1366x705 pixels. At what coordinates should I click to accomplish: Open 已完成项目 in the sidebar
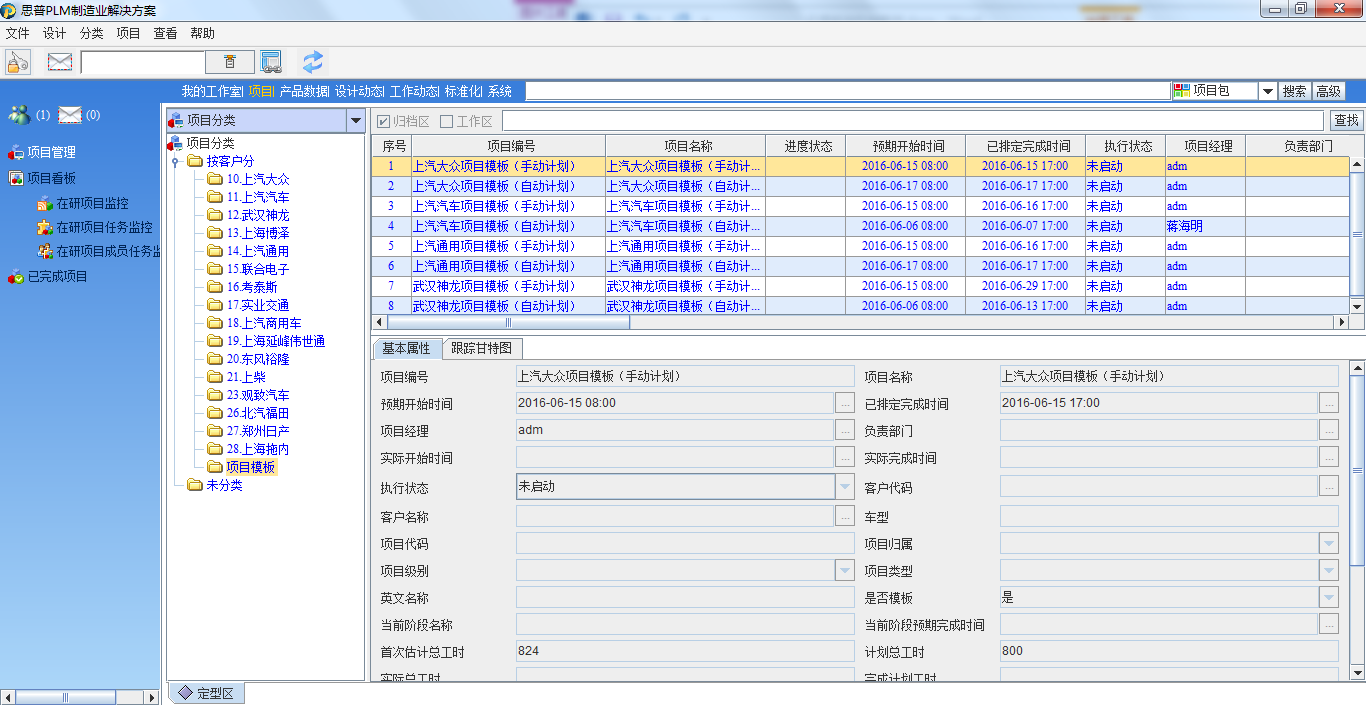coord(57,277)
